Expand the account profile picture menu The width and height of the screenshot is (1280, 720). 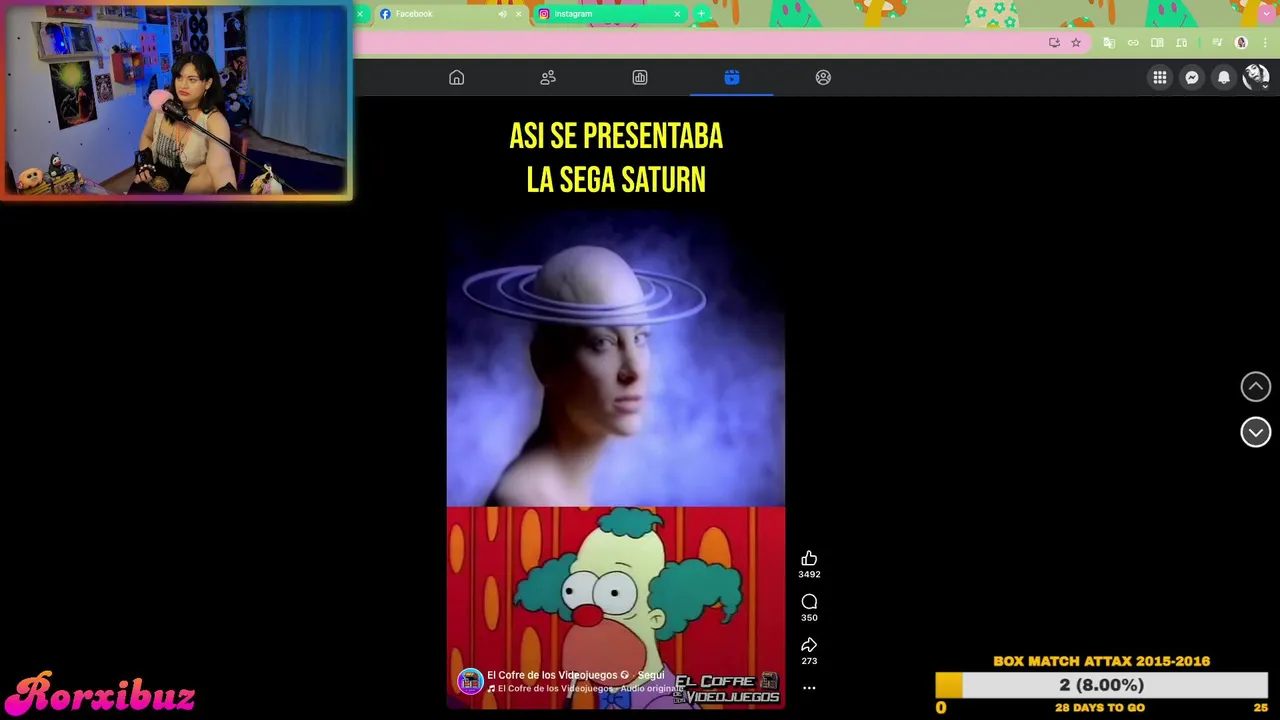click(1256, 77)
